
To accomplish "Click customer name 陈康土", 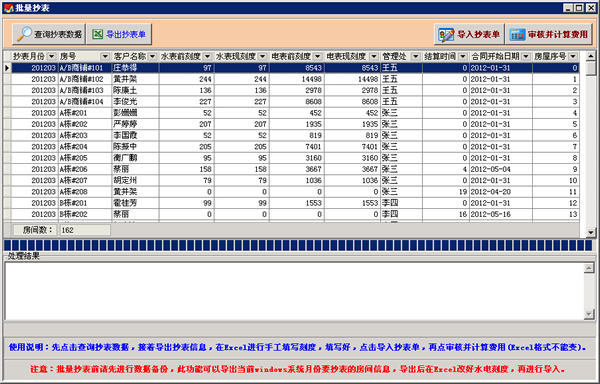I will pos(125,91).
